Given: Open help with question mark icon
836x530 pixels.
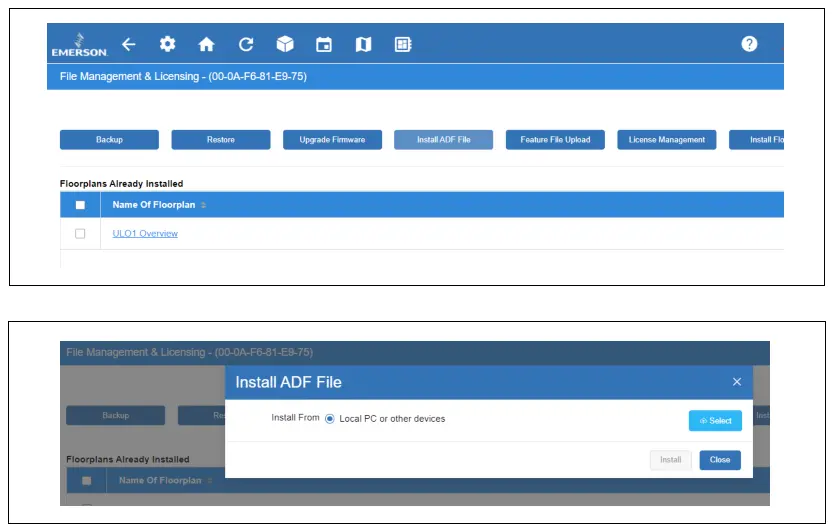Looking at the screenshot, I should (x=749, y=44).
